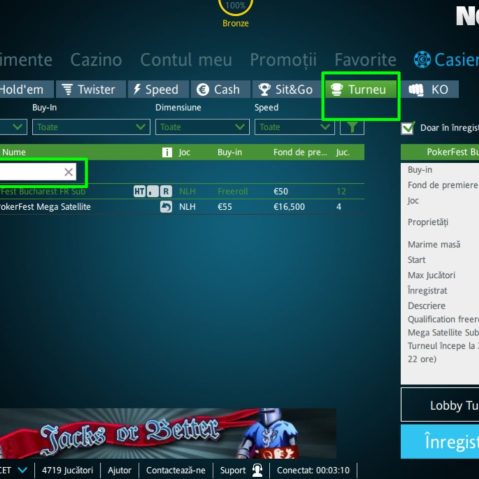Image resolution: width=479 pixels, height=479 pixels.
Task: Select the Twister tab
Action: pos(91,89)
